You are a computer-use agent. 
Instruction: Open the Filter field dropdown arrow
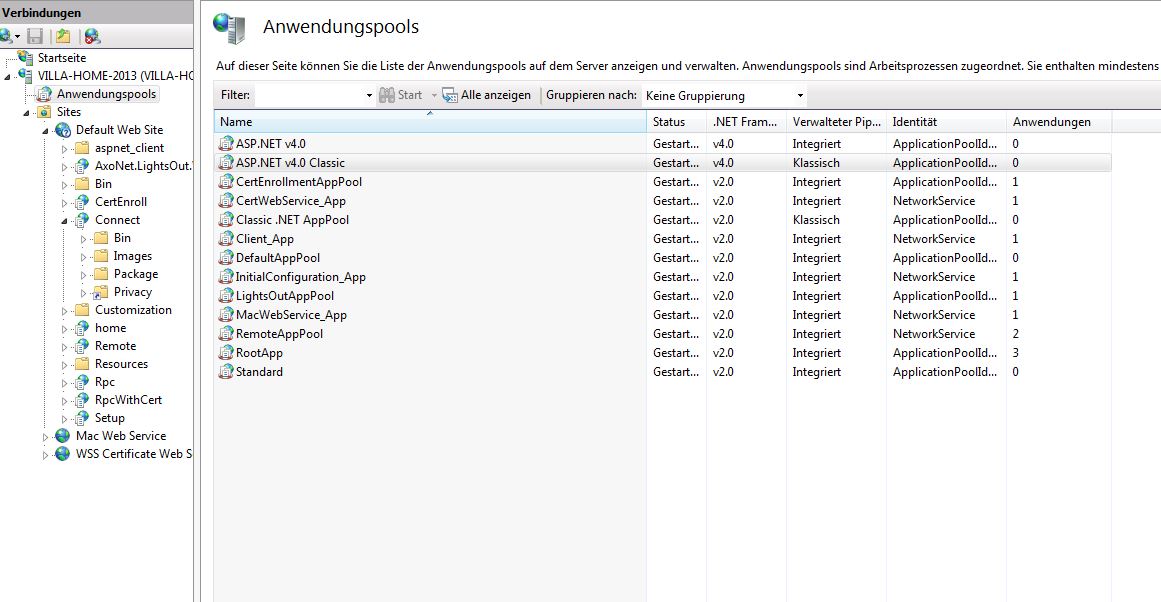[369, 96]
